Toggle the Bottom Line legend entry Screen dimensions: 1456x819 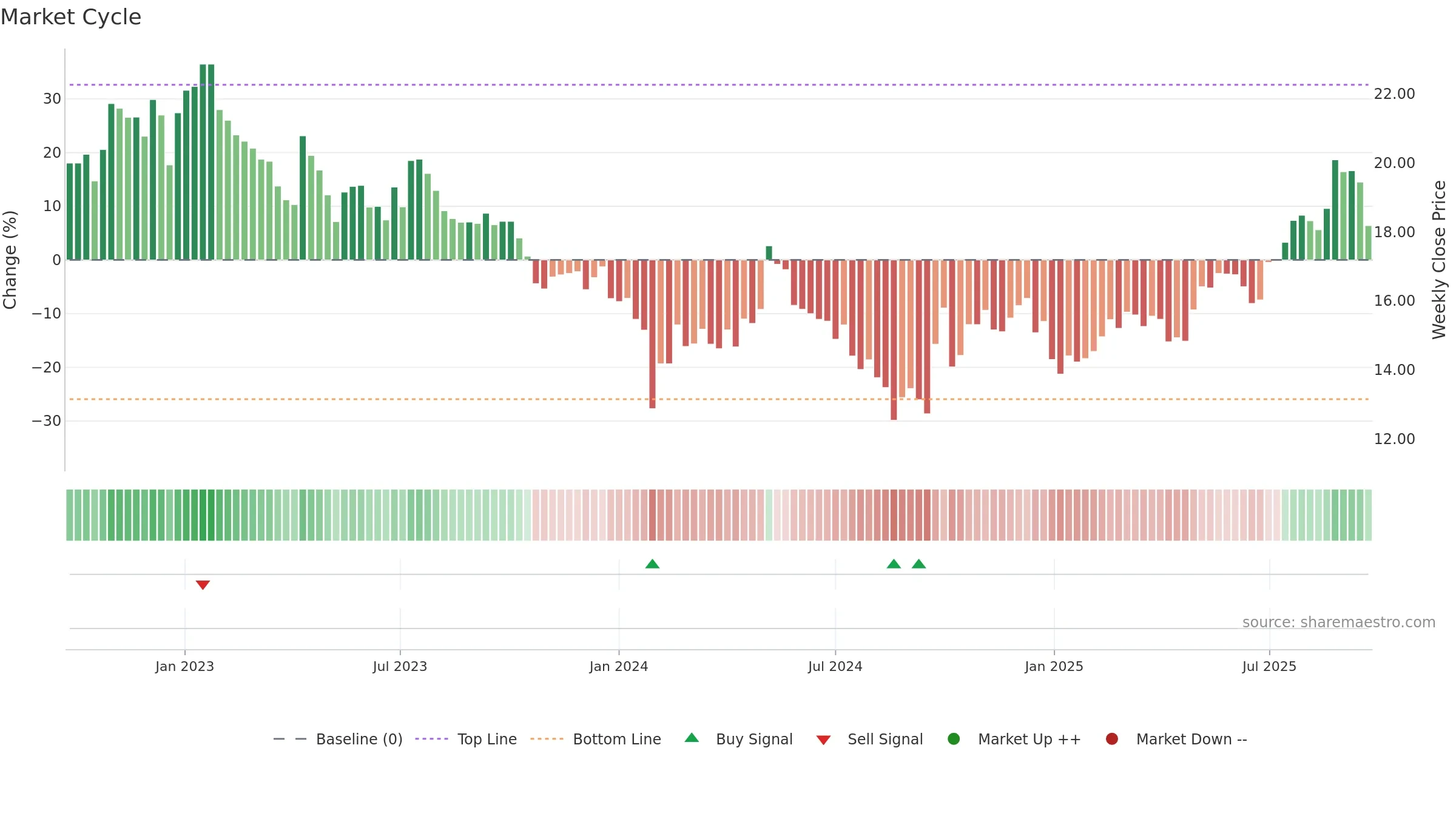(x=596, y=739)
